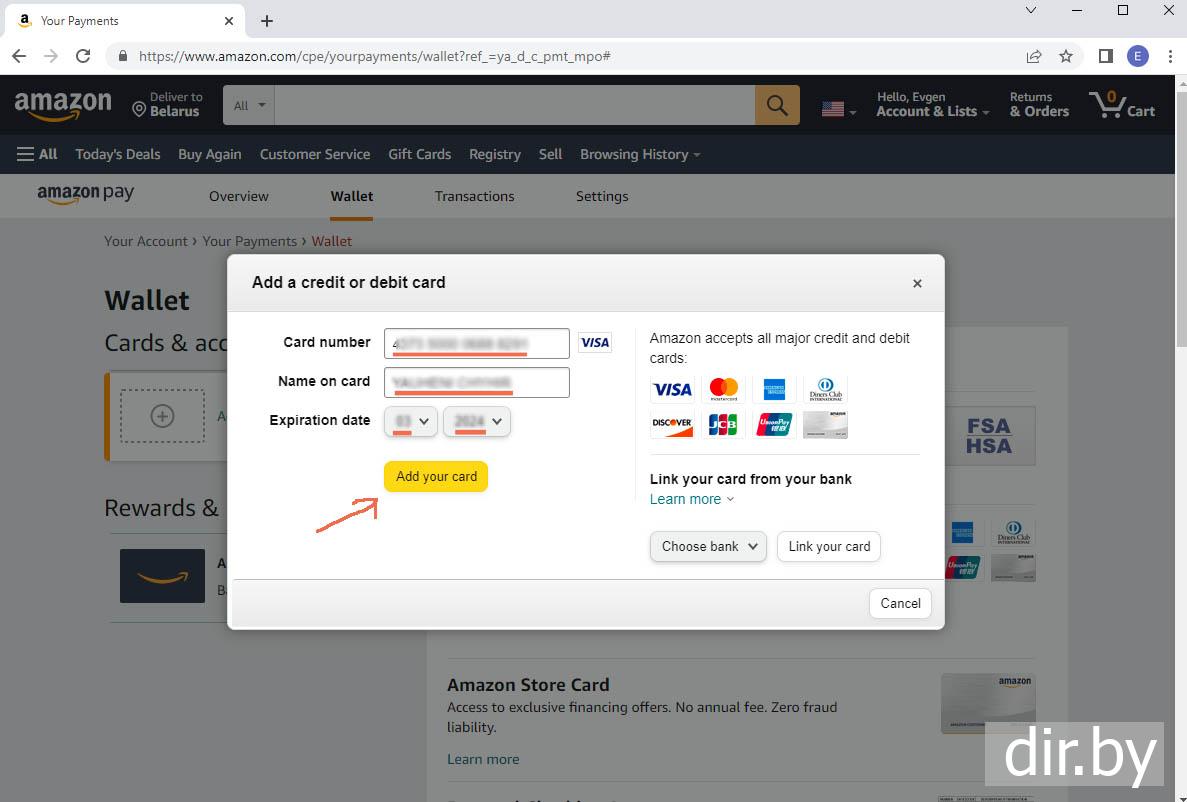Switch to the Transactions tab
This screenshot has height=802, width=1187.
pyautogui.click(x=475, y=196)
